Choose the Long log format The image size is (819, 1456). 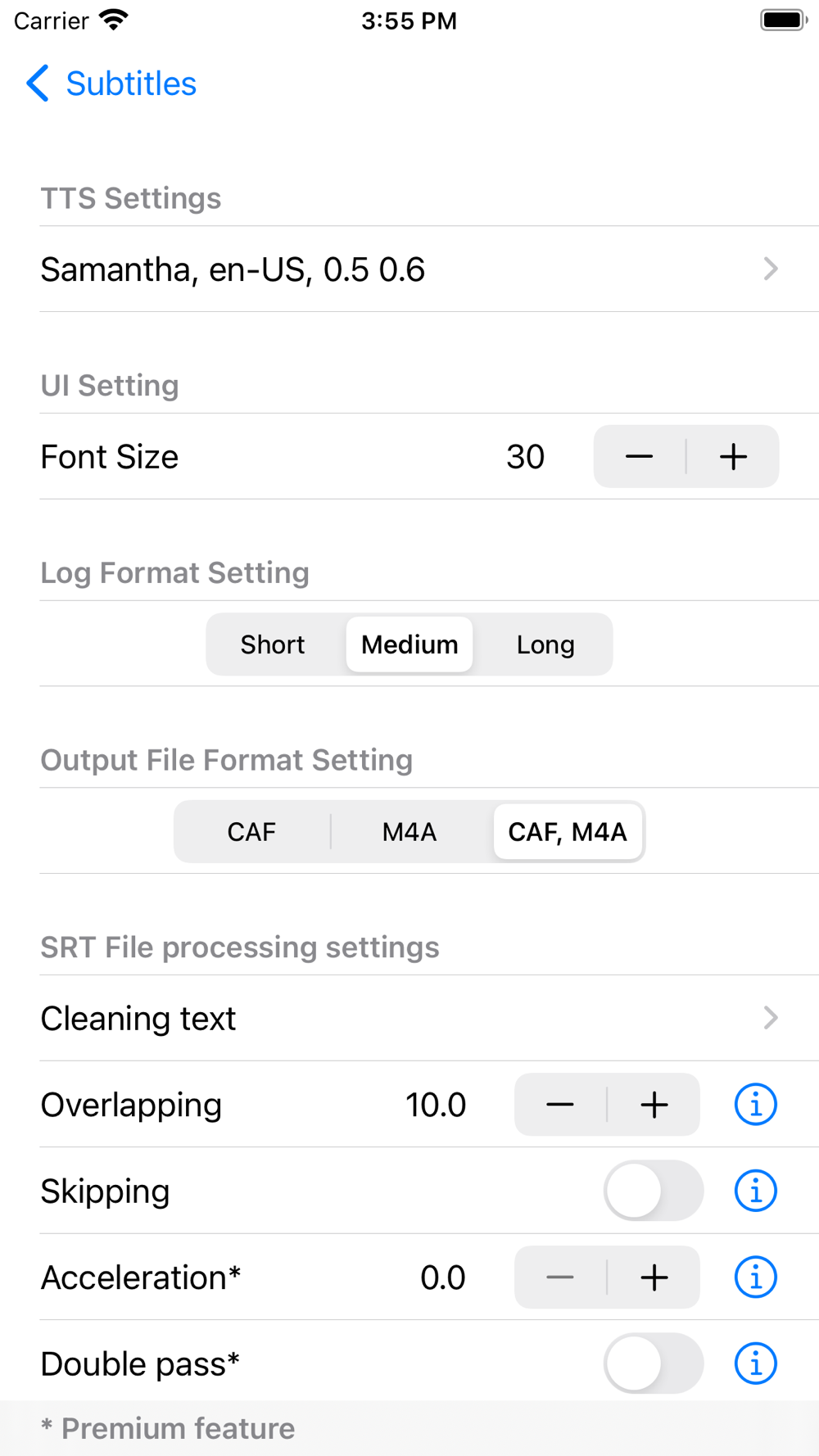545,644
